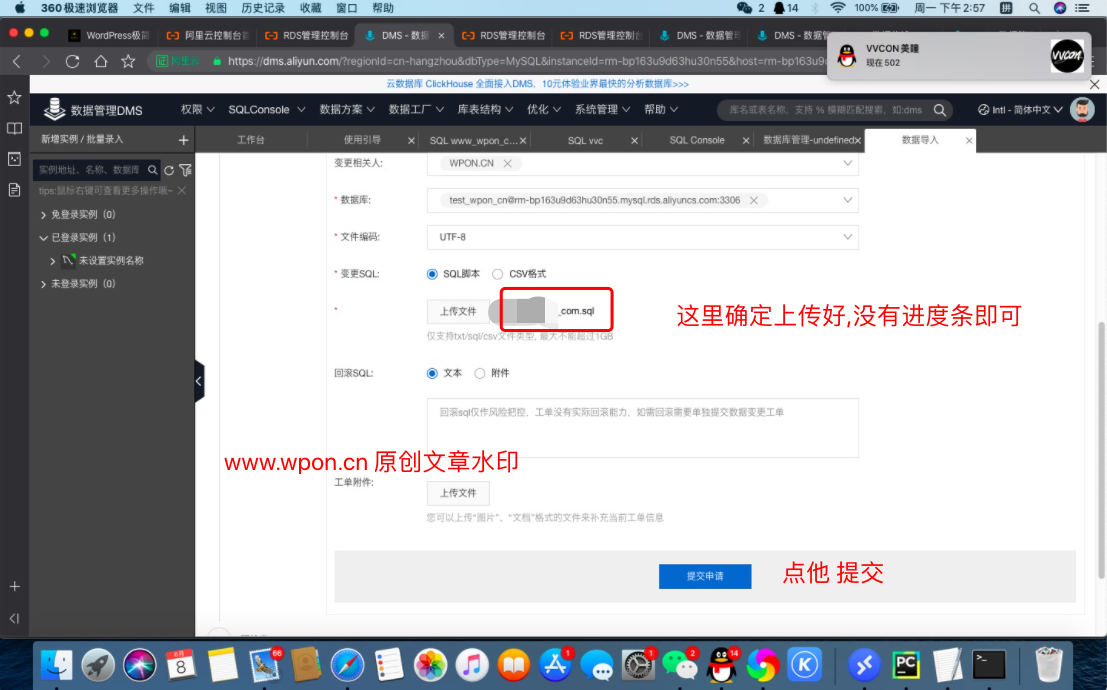This screenshot has width=1107, height=690.
Task: Switch to WordPress browser tab
Action: 111,35
